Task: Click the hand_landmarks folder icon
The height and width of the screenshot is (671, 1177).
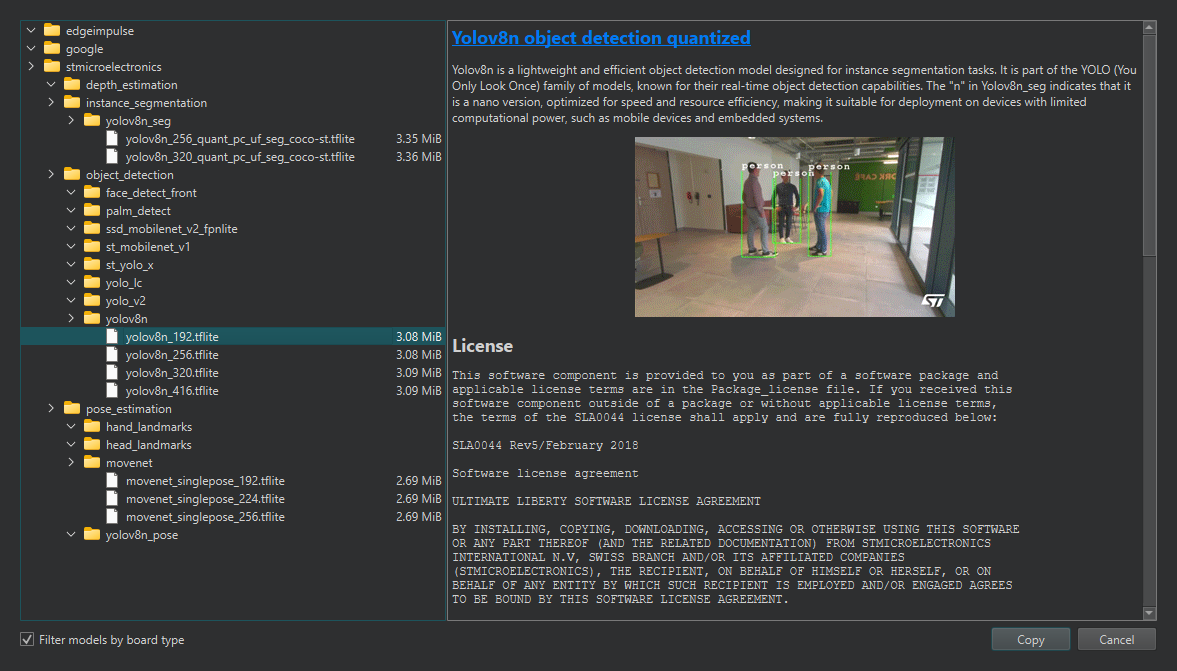Action: click(92, 427)
